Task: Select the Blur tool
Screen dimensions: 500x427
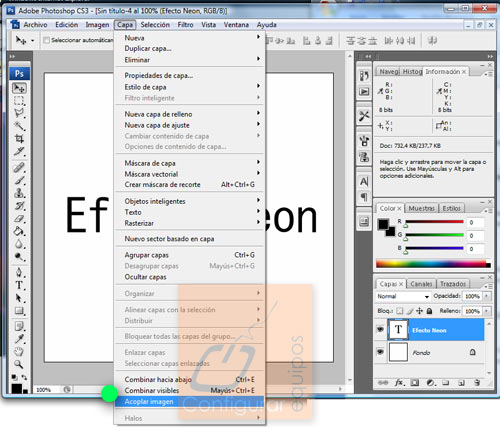Action: pyautogui.click(x=19, y=244)
